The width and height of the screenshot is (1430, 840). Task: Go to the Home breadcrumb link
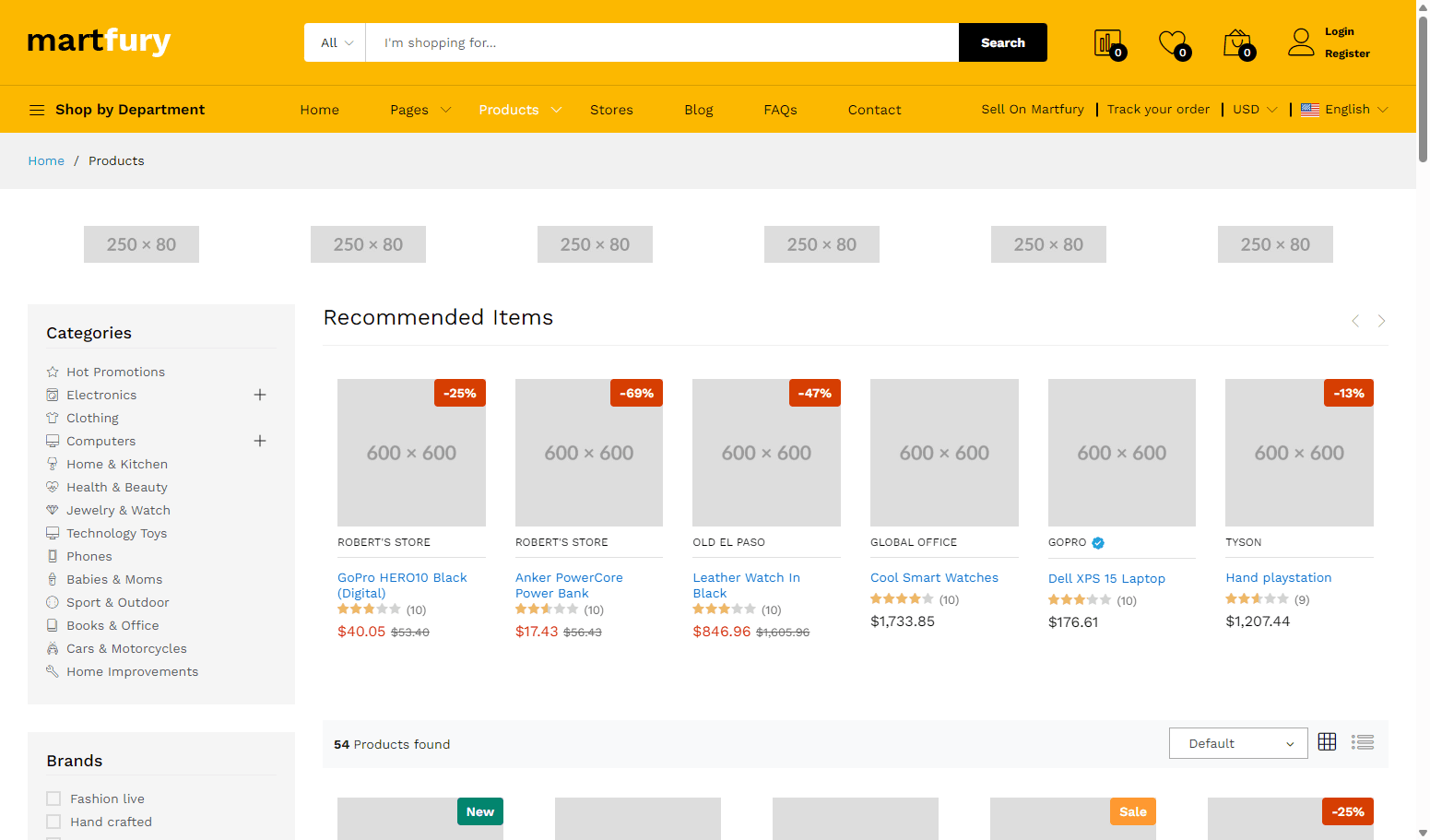tap(46, 160)
